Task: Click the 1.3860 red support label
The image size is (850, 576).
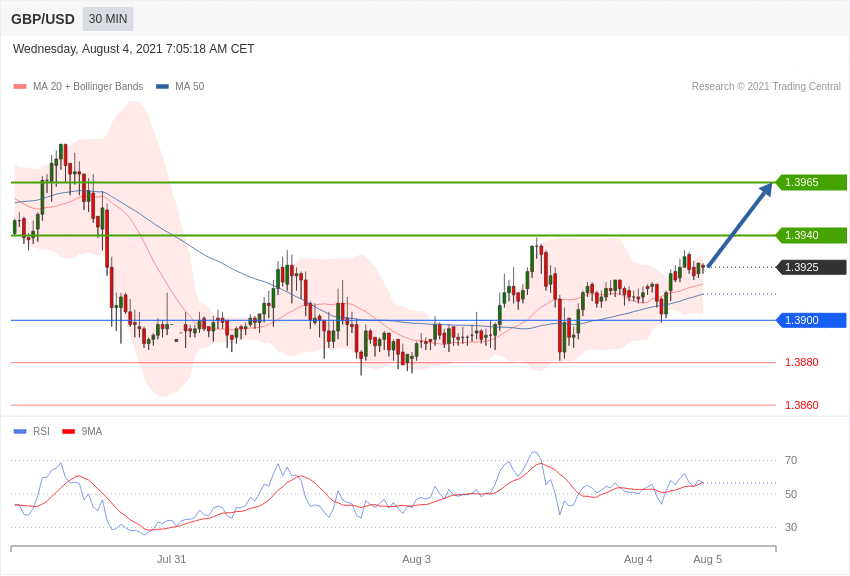Action: 802,405
